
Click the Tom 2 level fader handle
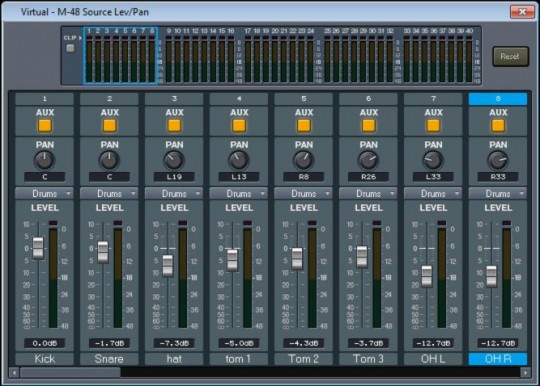297,258
